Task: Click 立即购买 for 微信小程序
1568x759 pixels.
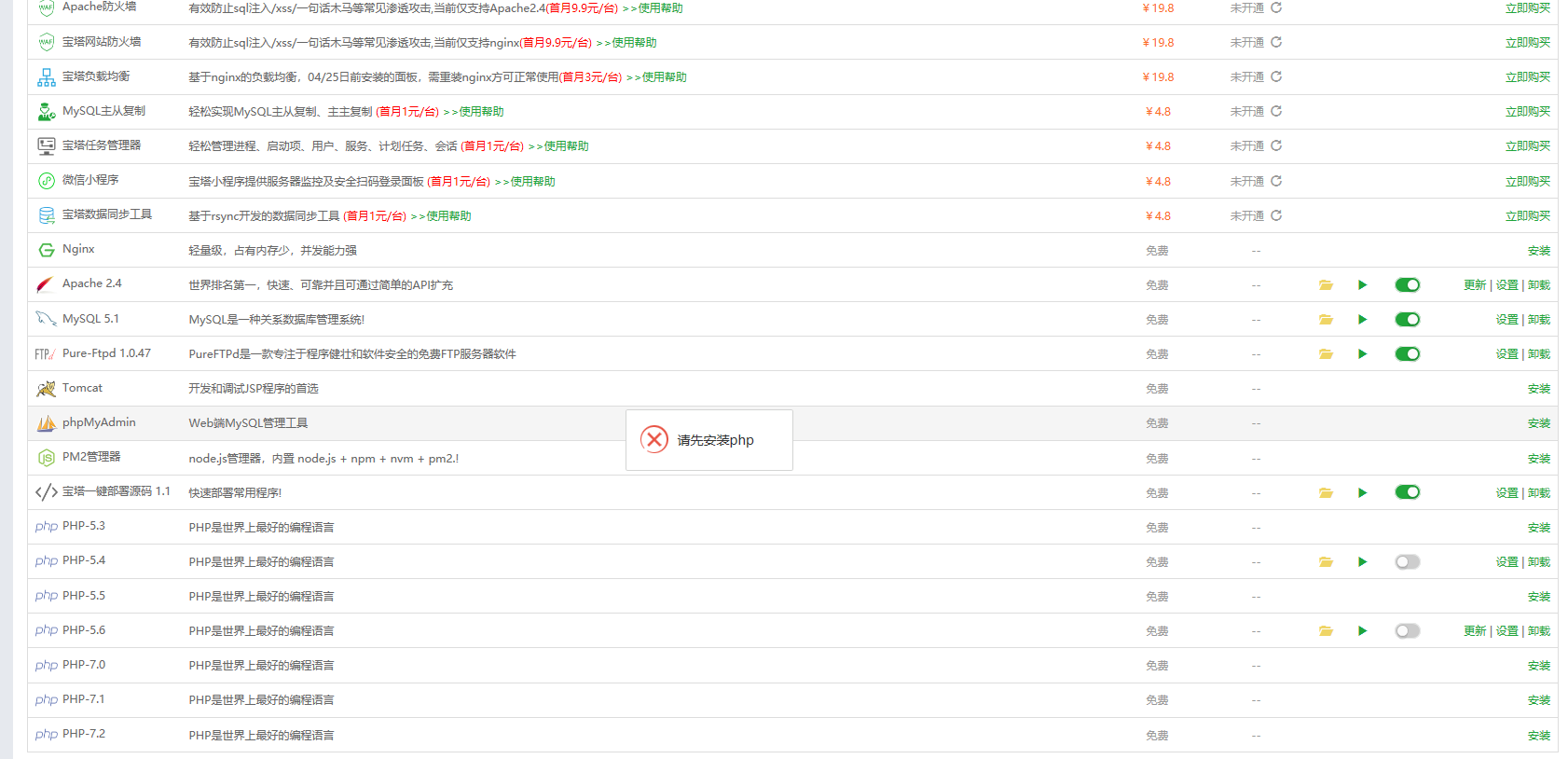Action: 1528,182
